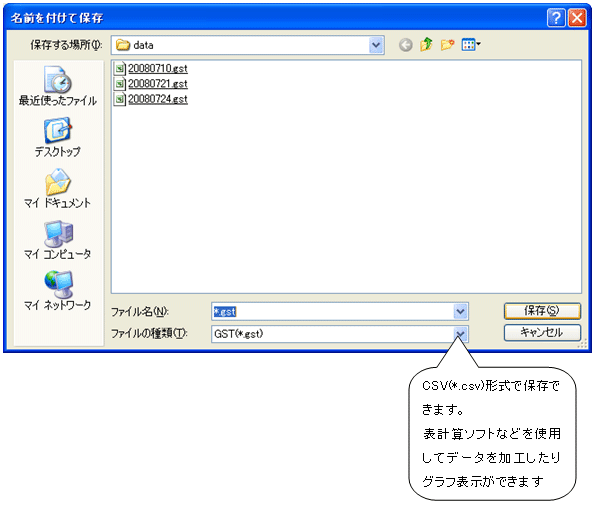Screen dimensions: 596x507
Task: Expand the ファイル名 dropdown arrow
Action: (x=460, y=312)
